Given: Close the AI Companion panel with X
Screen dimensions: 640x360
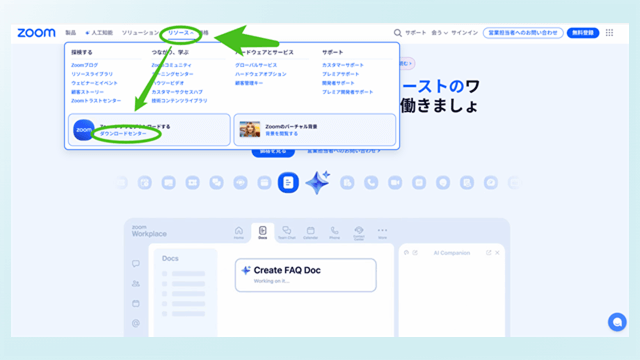Looking at the screenshot, I should tap(497, 253).
